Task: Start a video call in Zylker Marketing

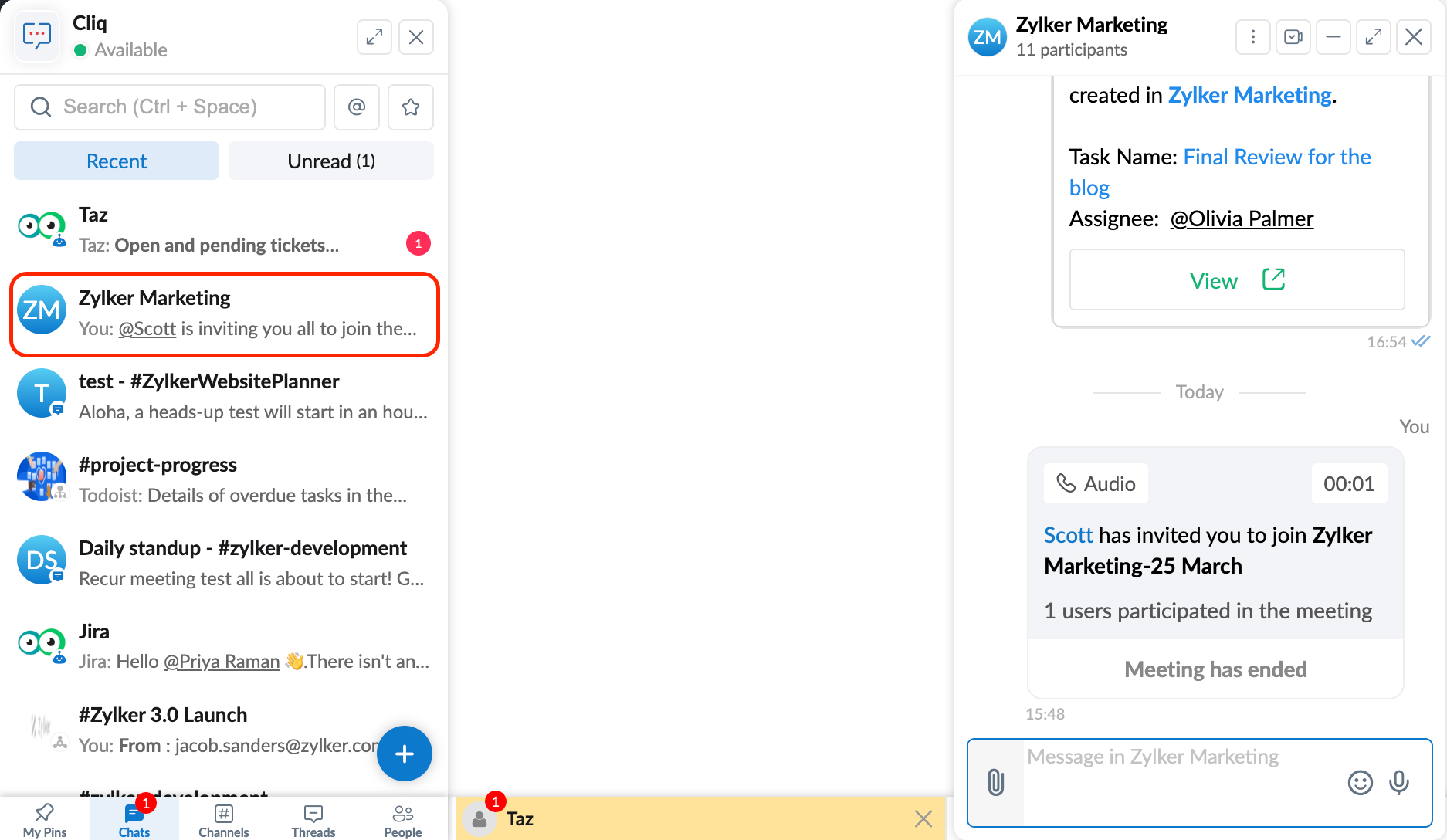Action: pyautogui.click(x=1293, y=37)
